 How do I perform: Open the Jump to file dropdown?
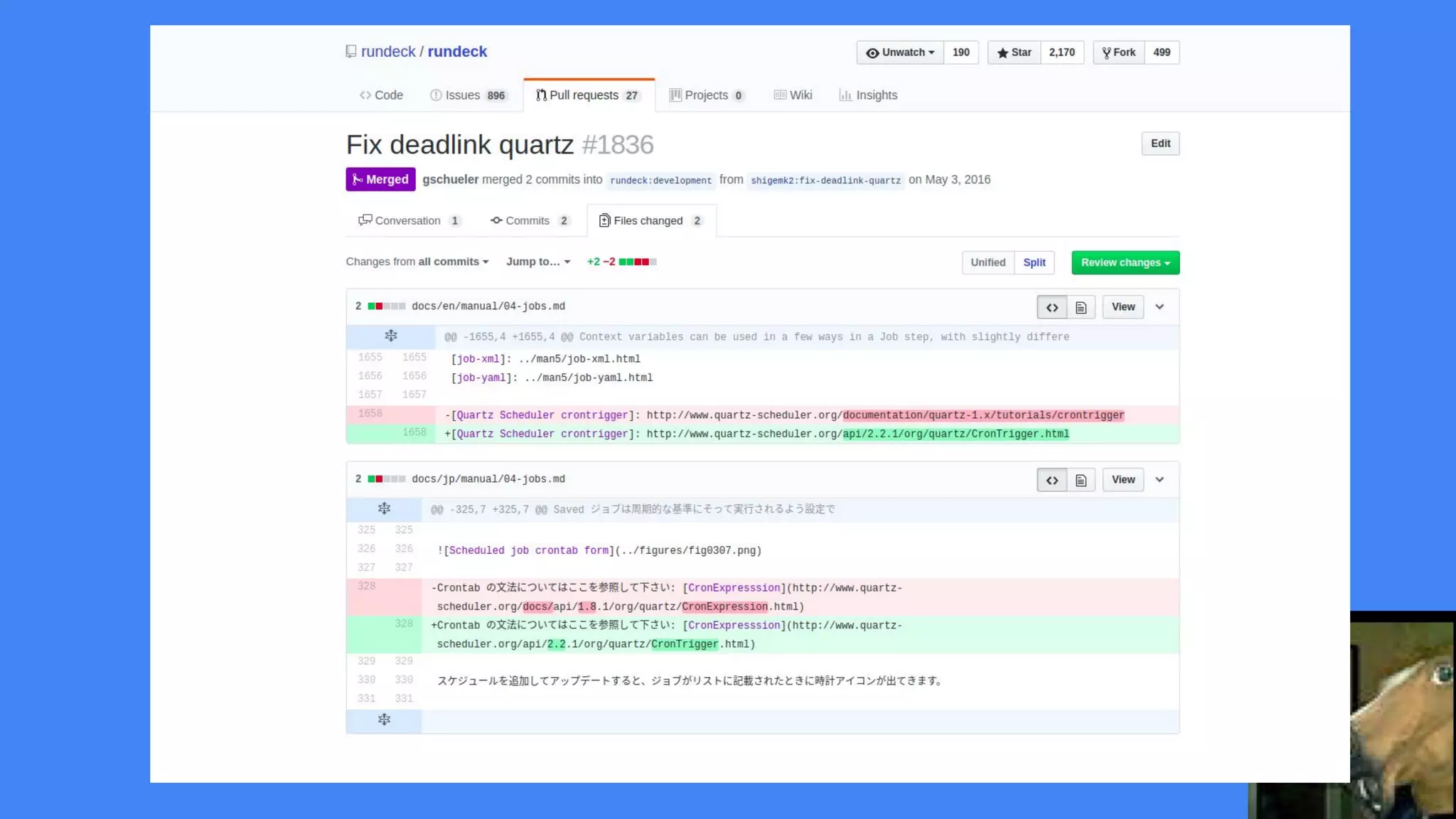[538, 262]
